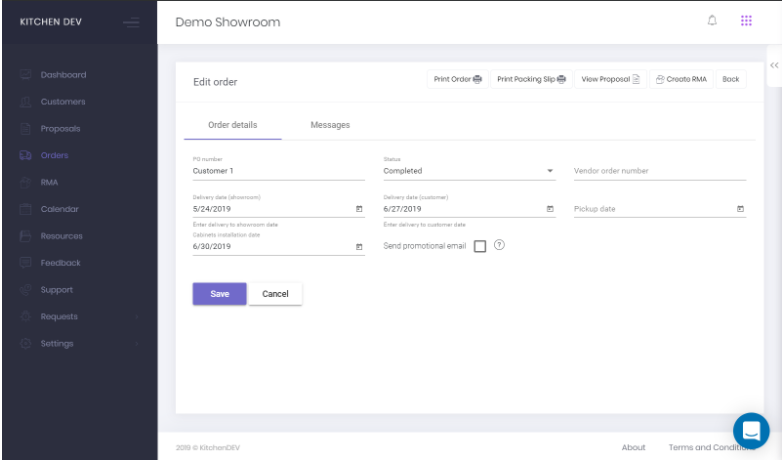Click the promotional email help question mark
The image size is (783, 465).
coord(499,245)
